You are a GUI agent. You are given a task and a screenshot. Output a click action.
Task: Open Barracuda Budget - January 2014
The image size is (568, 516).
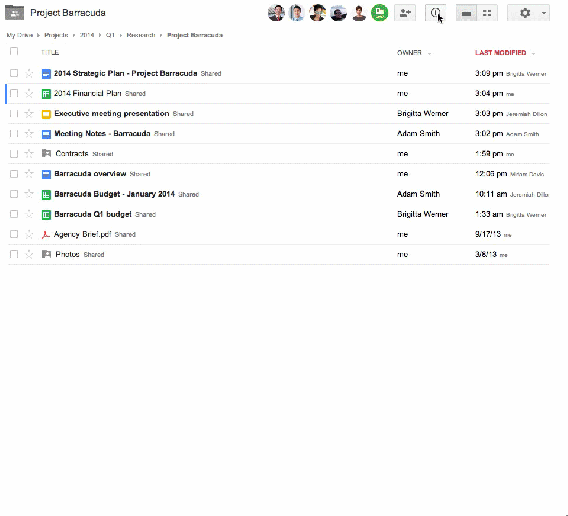pyautogui.click(x=114, y=194)
